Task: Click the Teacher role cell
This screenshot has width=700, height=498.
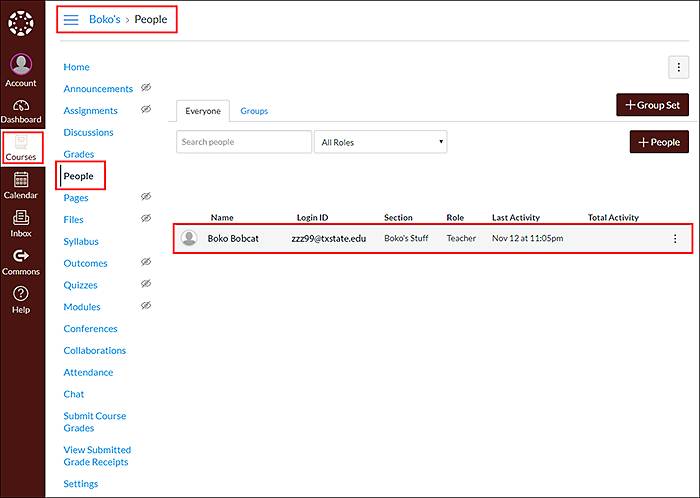Action: [x=461, y=238]
